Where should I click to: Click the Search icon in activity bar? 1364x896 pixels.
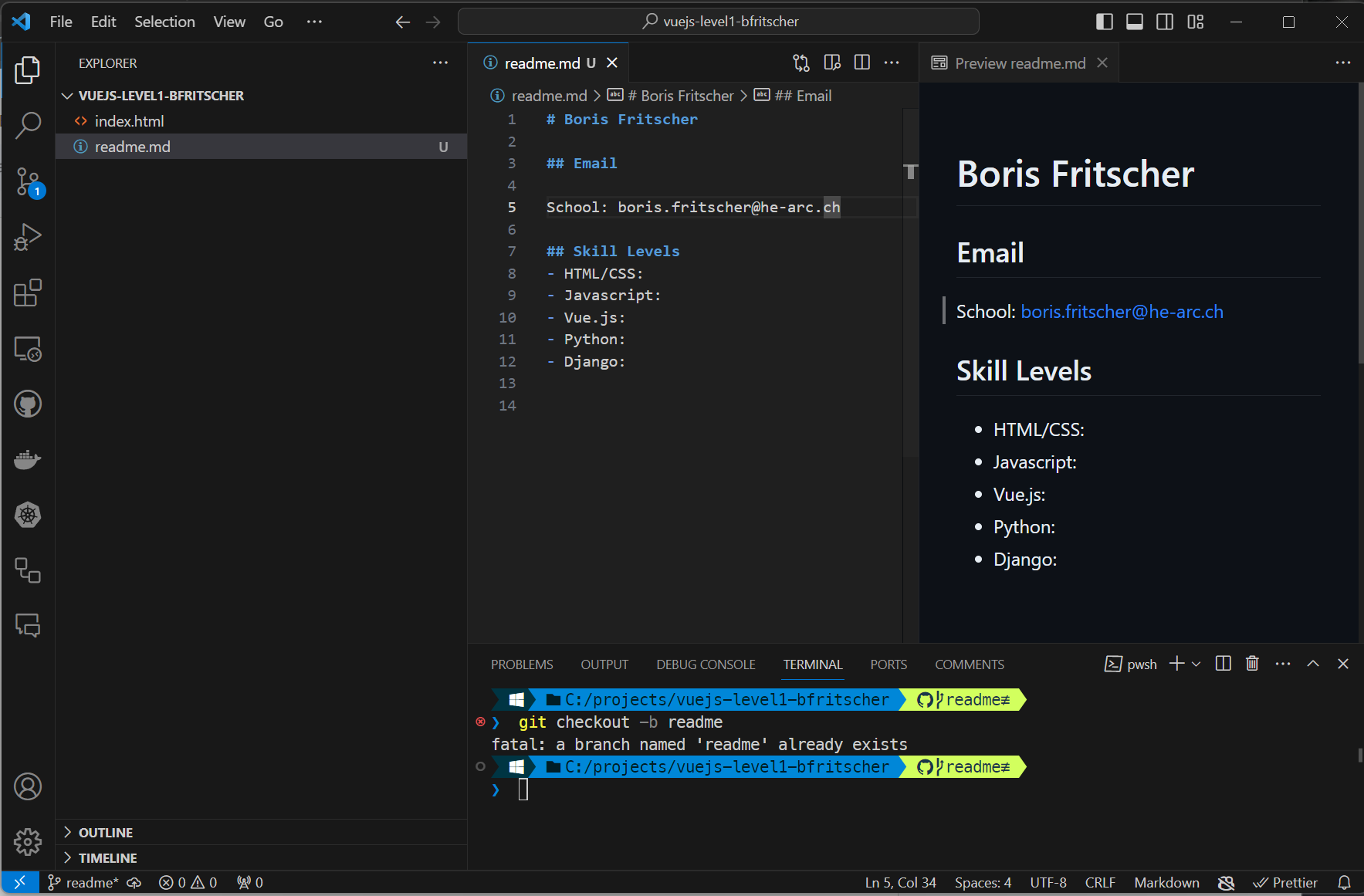(x=28, y=125)
